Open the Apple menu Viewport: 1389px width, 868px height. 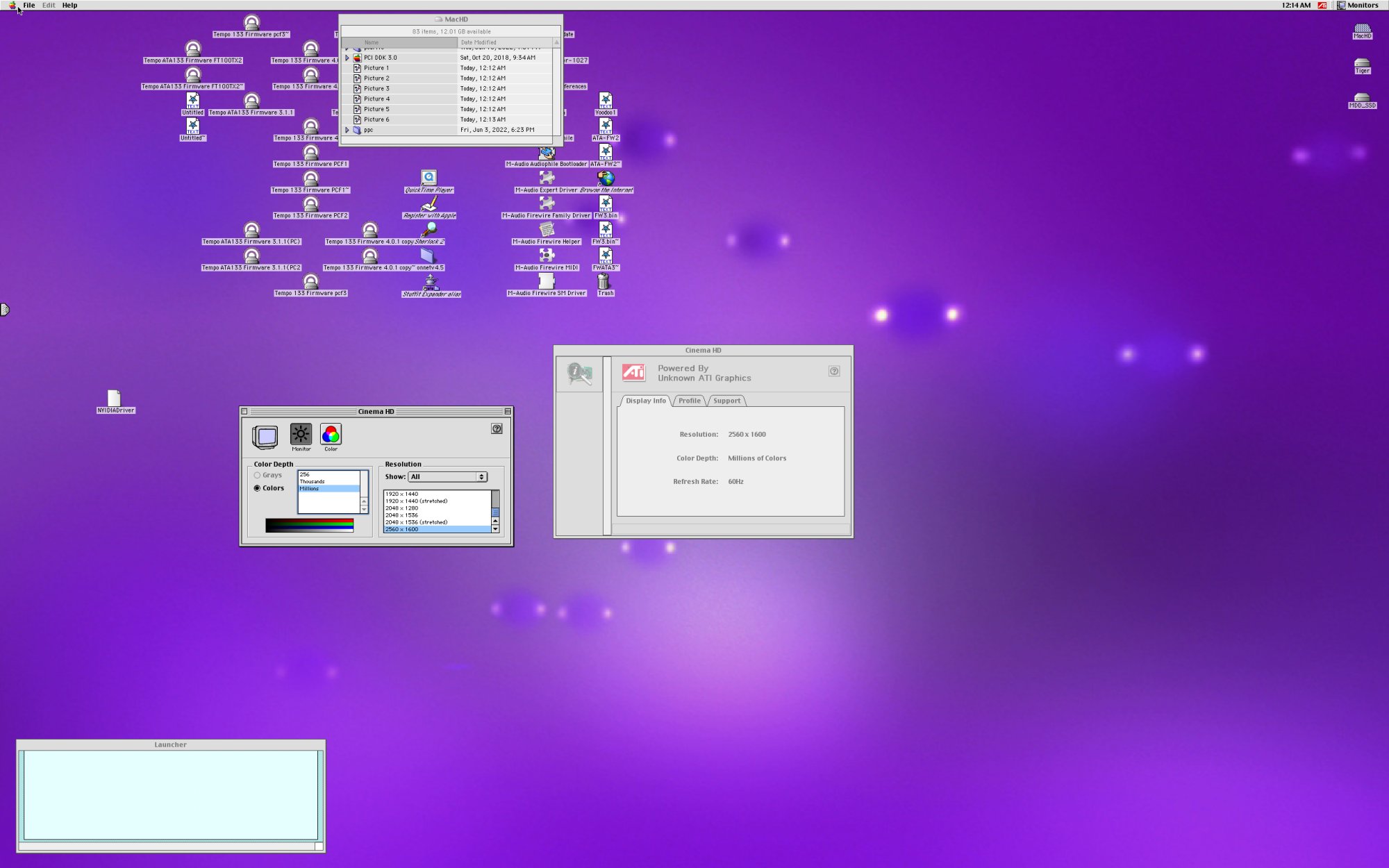coord(12,5)
